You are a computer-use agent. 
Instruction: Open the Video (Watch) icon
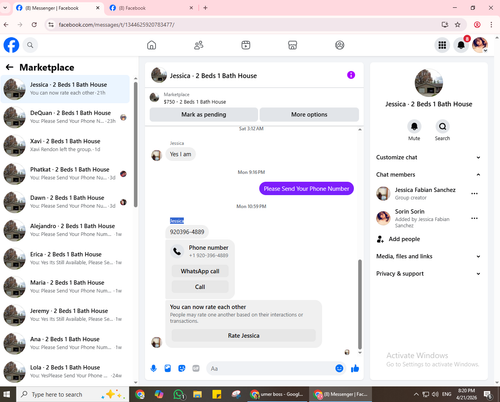pyautogui.click(x=246, y=45)
